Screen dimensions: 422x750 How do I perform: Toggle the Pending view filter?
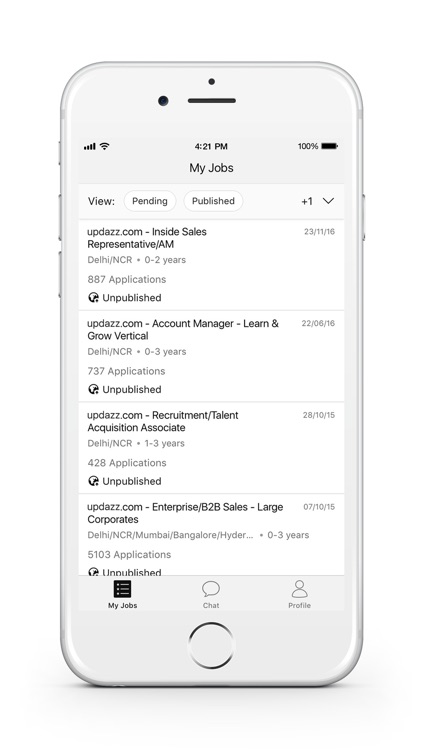[150, 201]
